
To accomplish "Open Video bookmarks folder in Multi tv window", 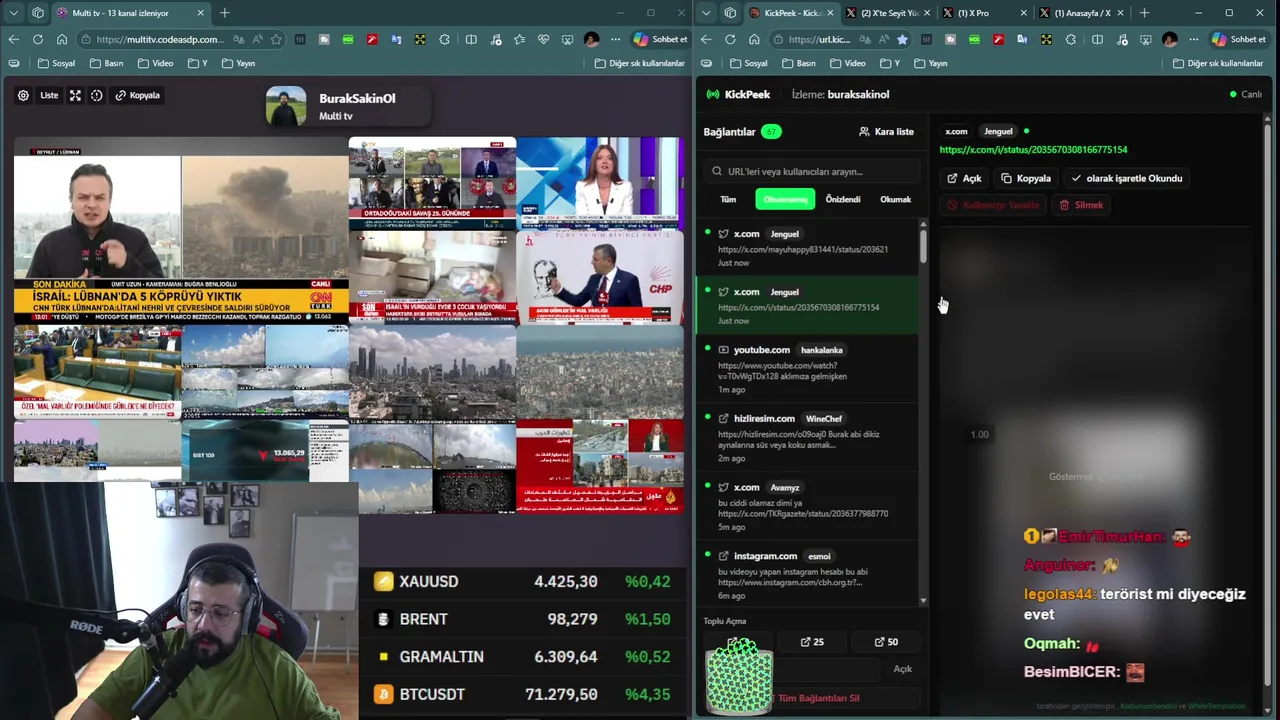I will click(x=156, y=63).
